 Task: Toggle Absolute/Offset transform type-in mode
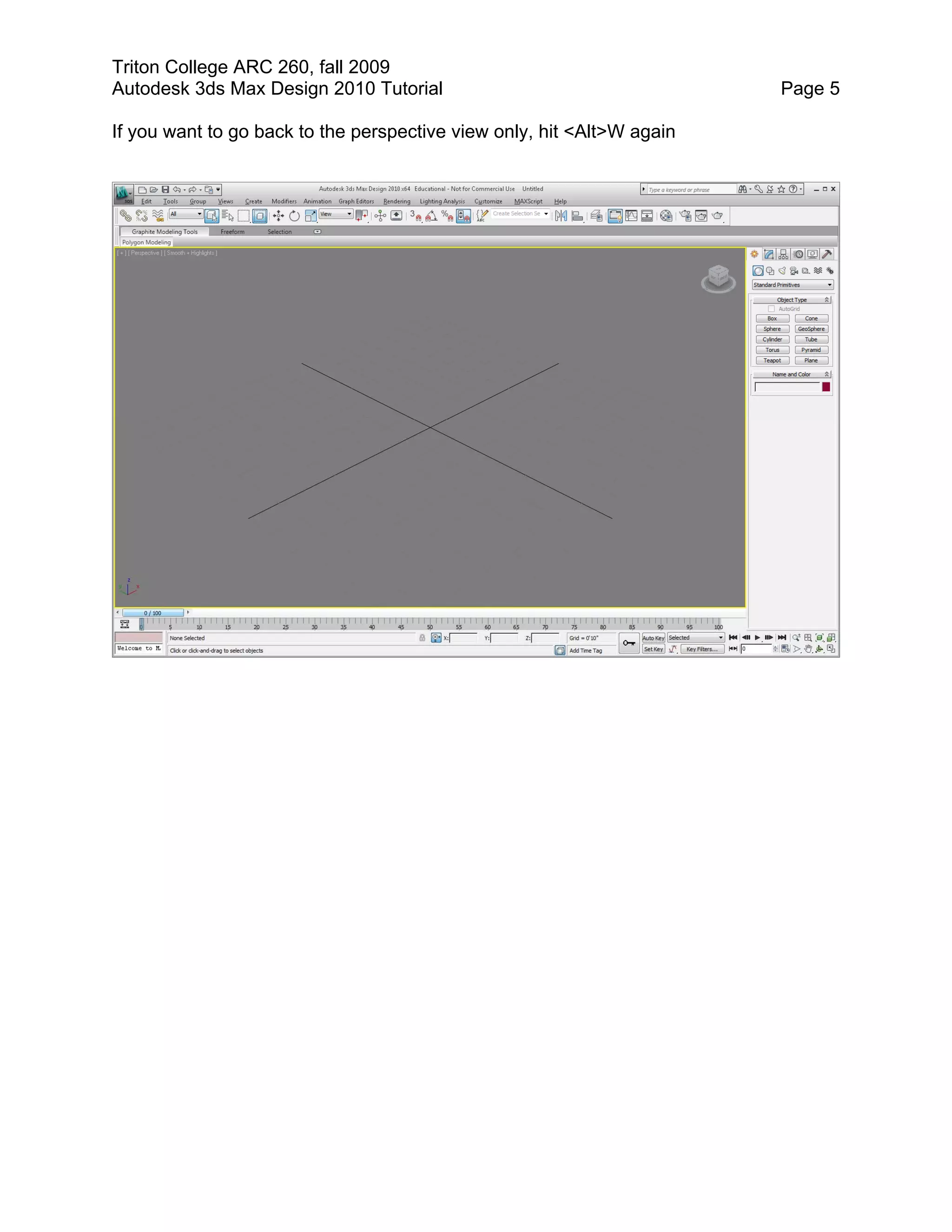coord(436,638)
